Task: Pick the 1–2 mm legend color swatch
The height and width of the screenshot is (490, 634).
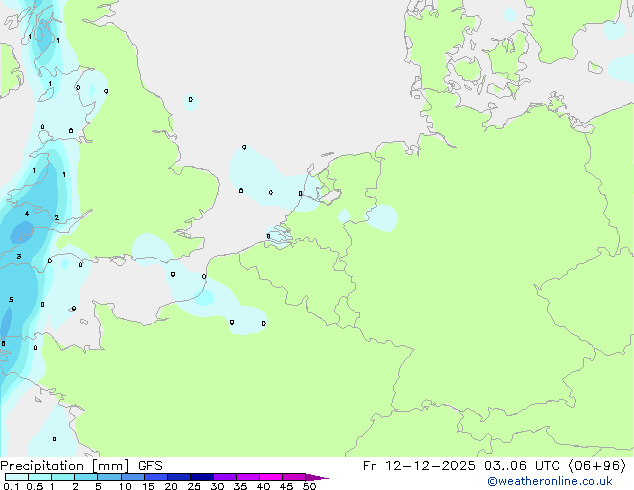Action: [63, 477]
